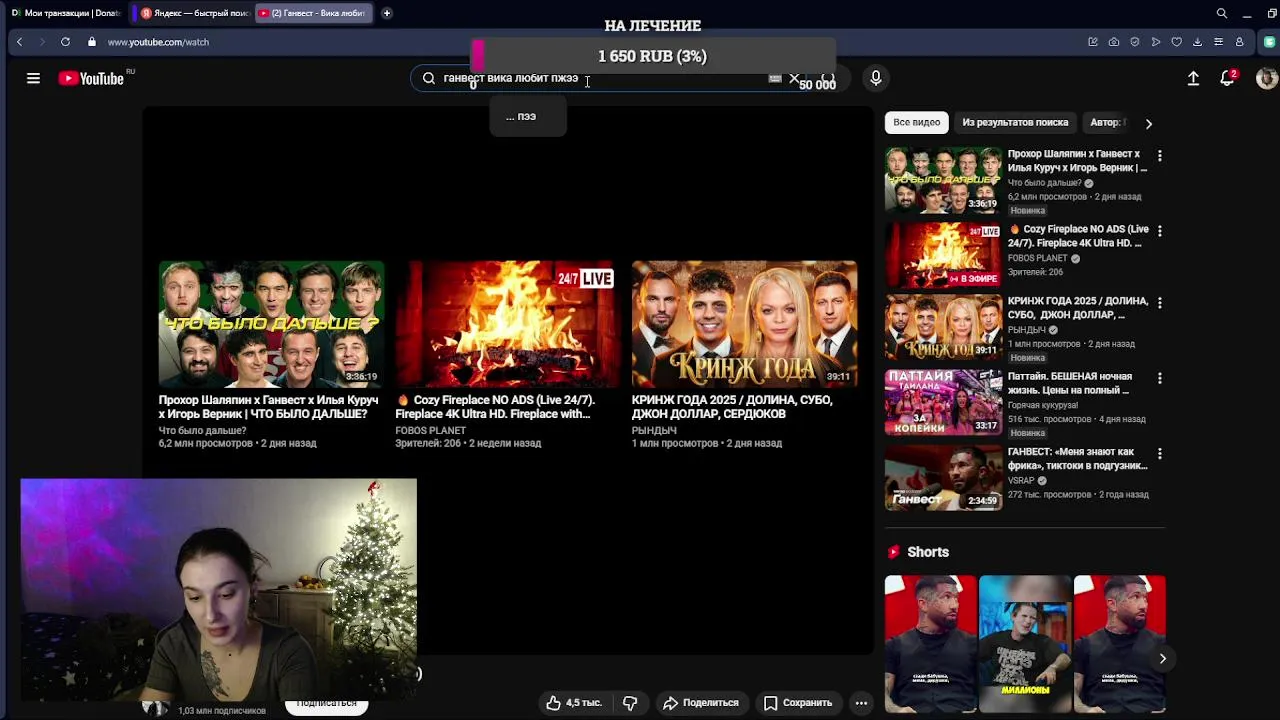Open the browser easy setup sliders icon
The width and height of the screenshot is (1280, 720).
pyautogui.click(x=1218, y=42)
